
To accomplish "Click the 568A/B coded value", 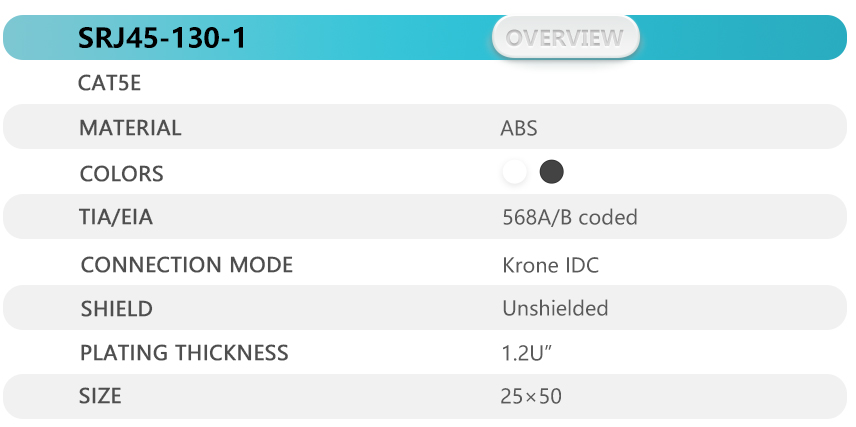I will [x=570, y=217].
